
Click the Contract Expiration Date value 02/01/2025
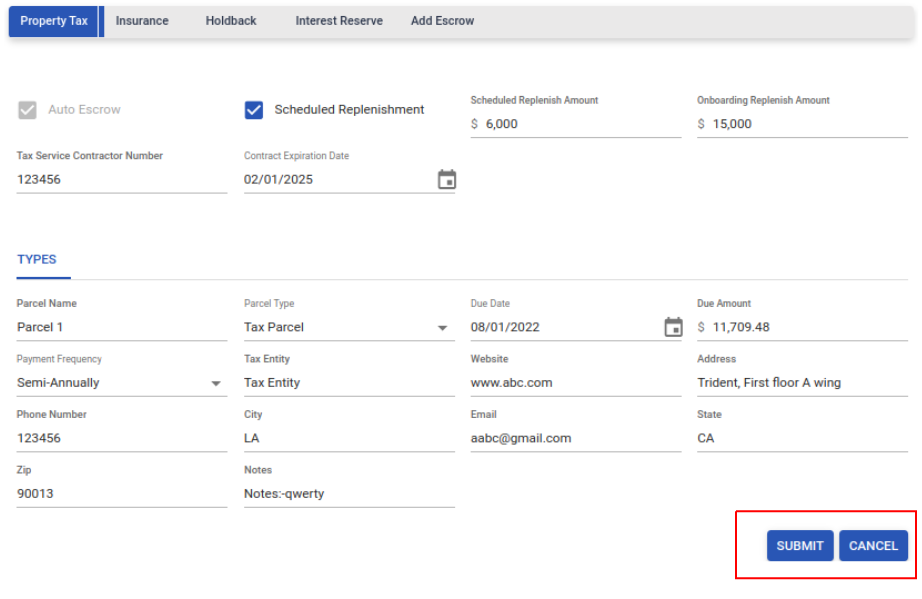pos(278,179)
